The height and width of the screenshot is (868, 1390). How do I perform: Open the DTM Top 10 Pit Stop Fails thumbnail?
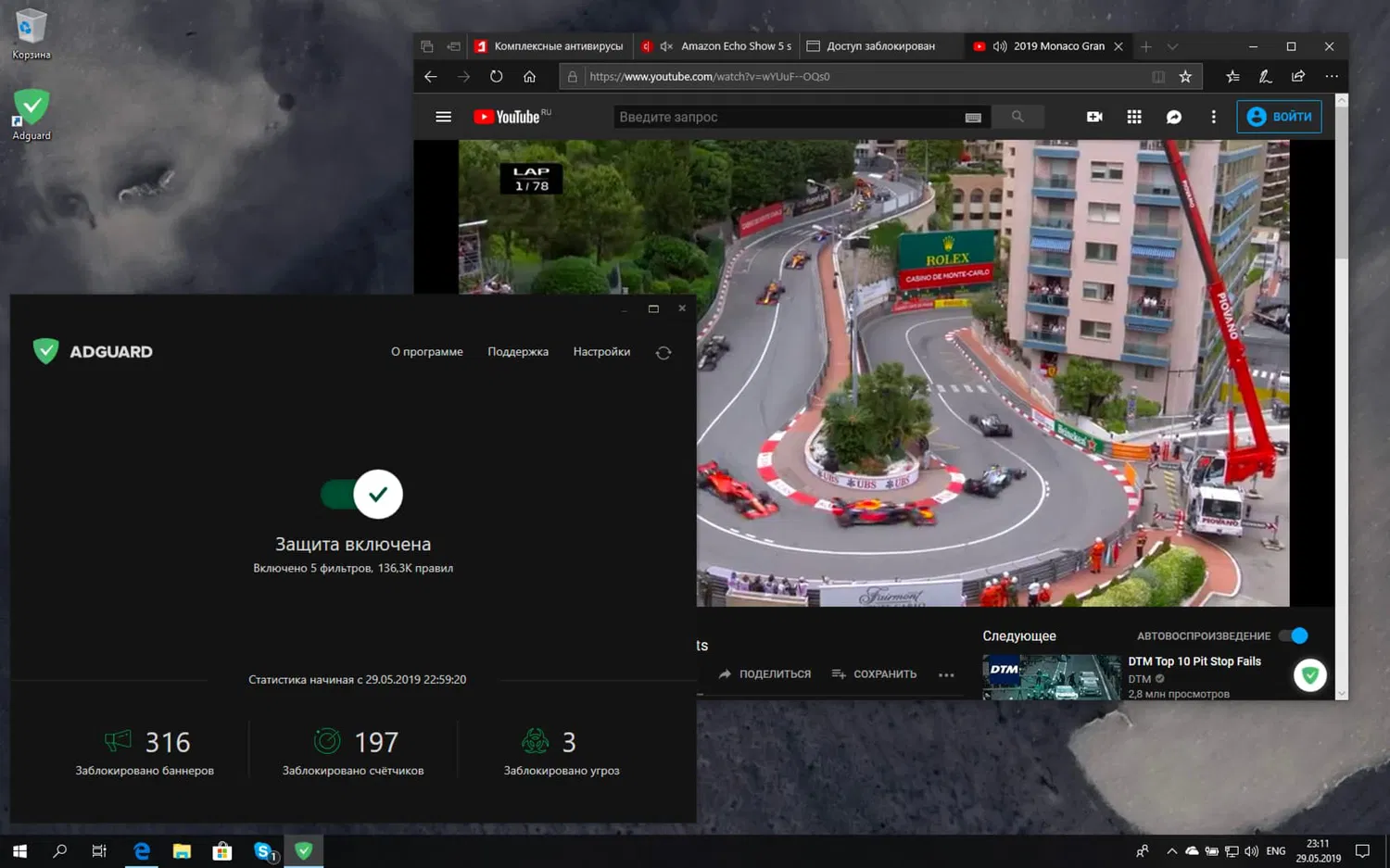pyautogui.click(x=1051, y=676)
